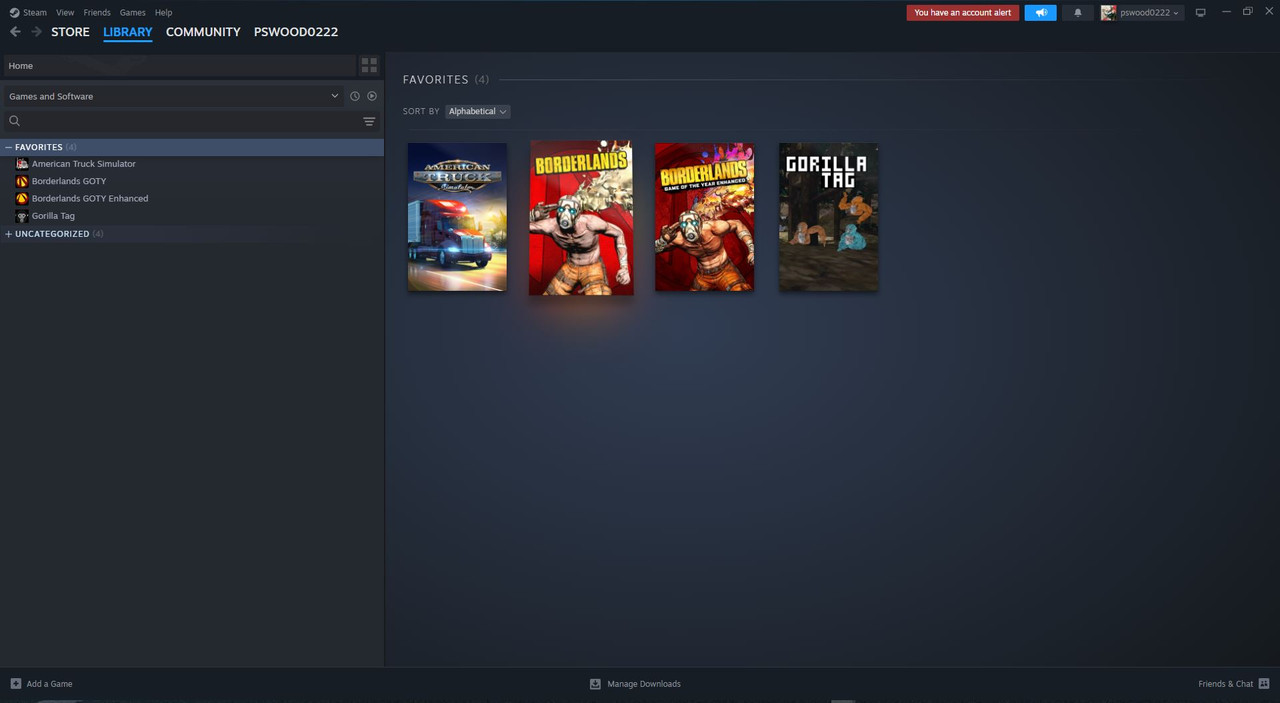Click American Truck Simulator sidebar icon
The width and height of the screenshot is (1280, 703).
(22, 164)
